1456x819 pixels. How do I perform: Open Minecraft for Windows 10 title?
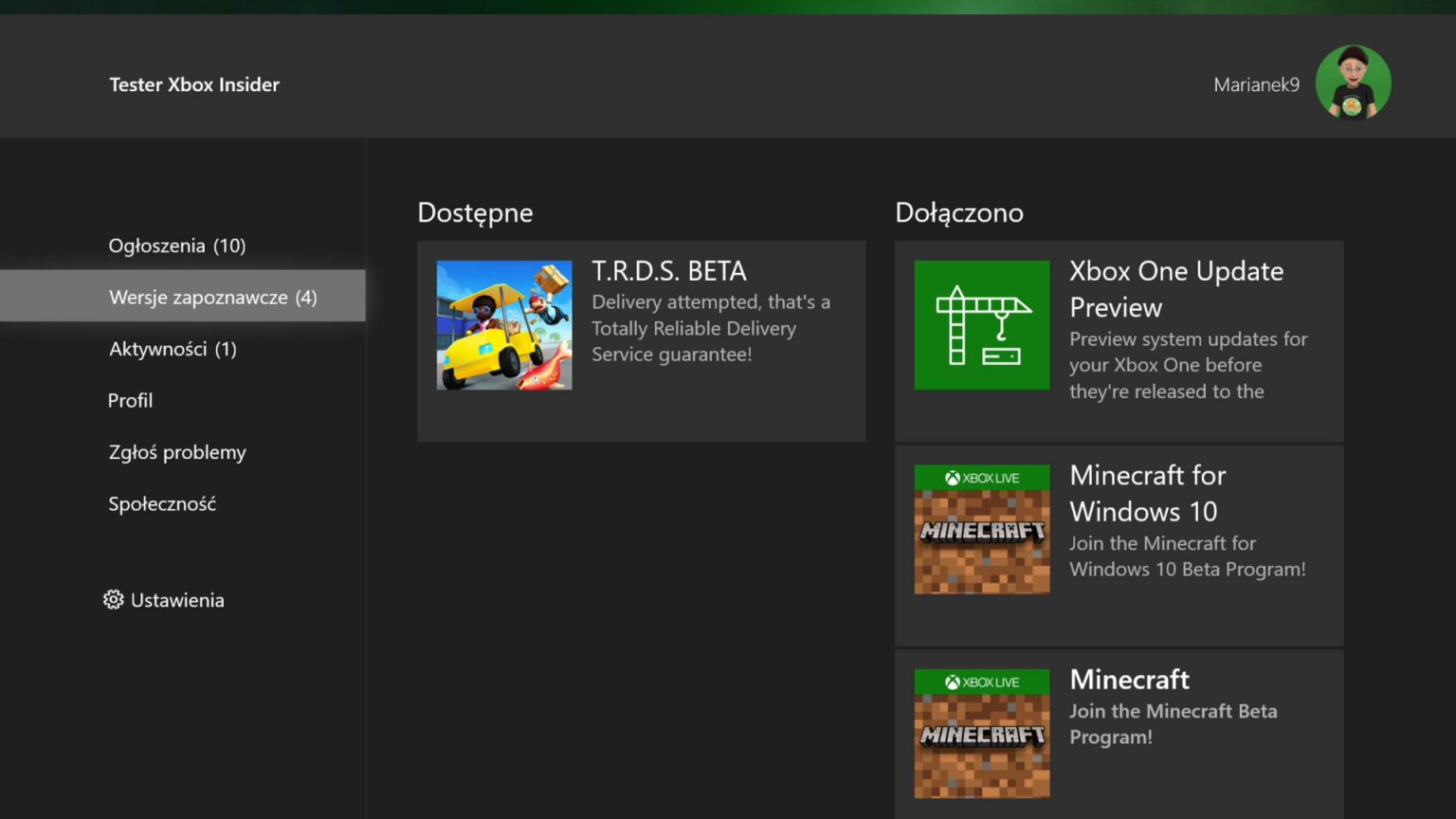coord(1148,493)
